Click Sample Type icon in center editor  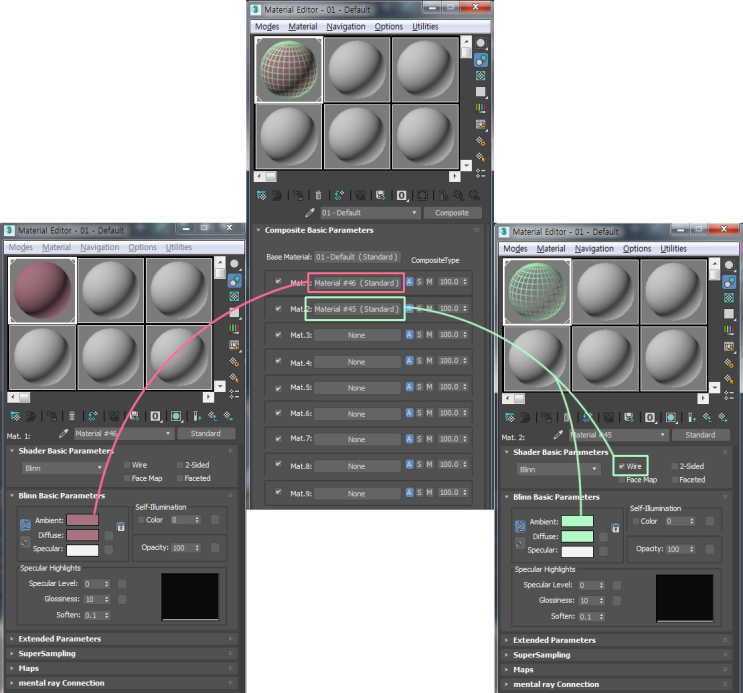click(x=480, y=44)
